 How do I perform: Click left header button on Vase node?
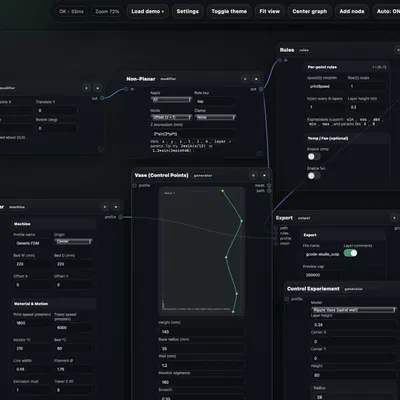point(253,175)
